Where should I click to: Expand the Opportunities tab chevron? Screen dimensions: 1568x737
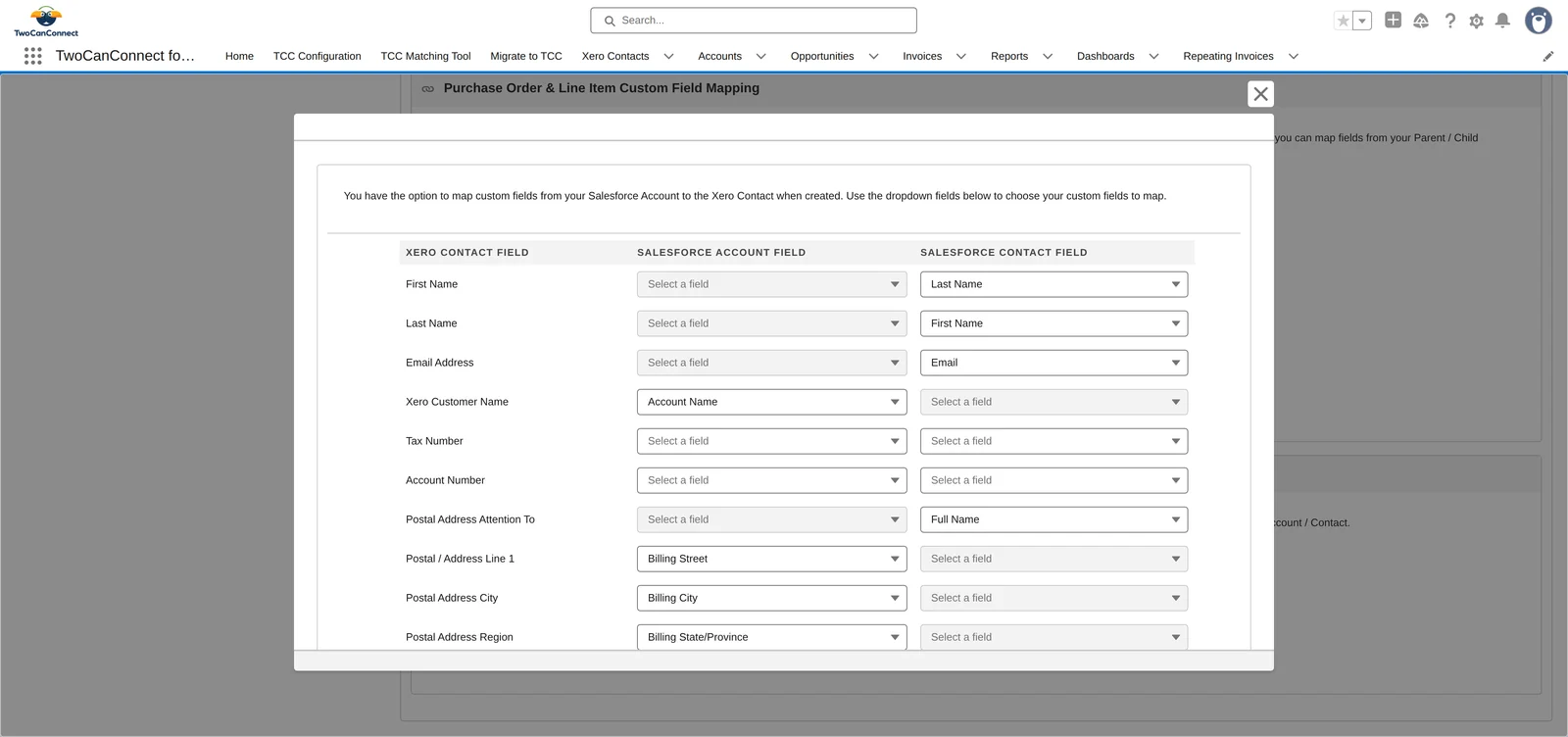coord(873,57)
